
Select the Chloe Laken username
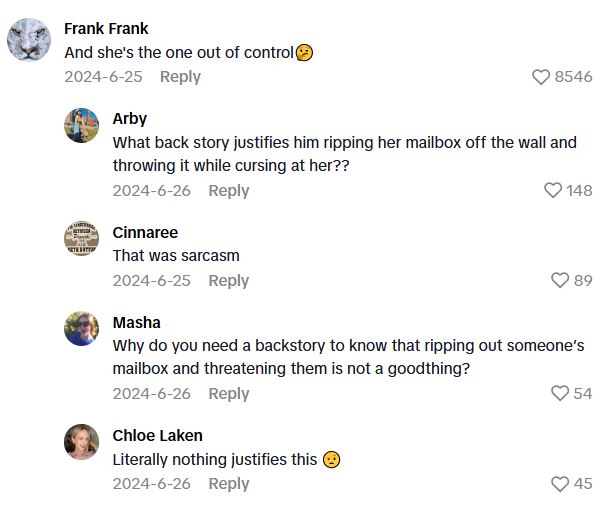pyautogui.click(x=157, y=435)
